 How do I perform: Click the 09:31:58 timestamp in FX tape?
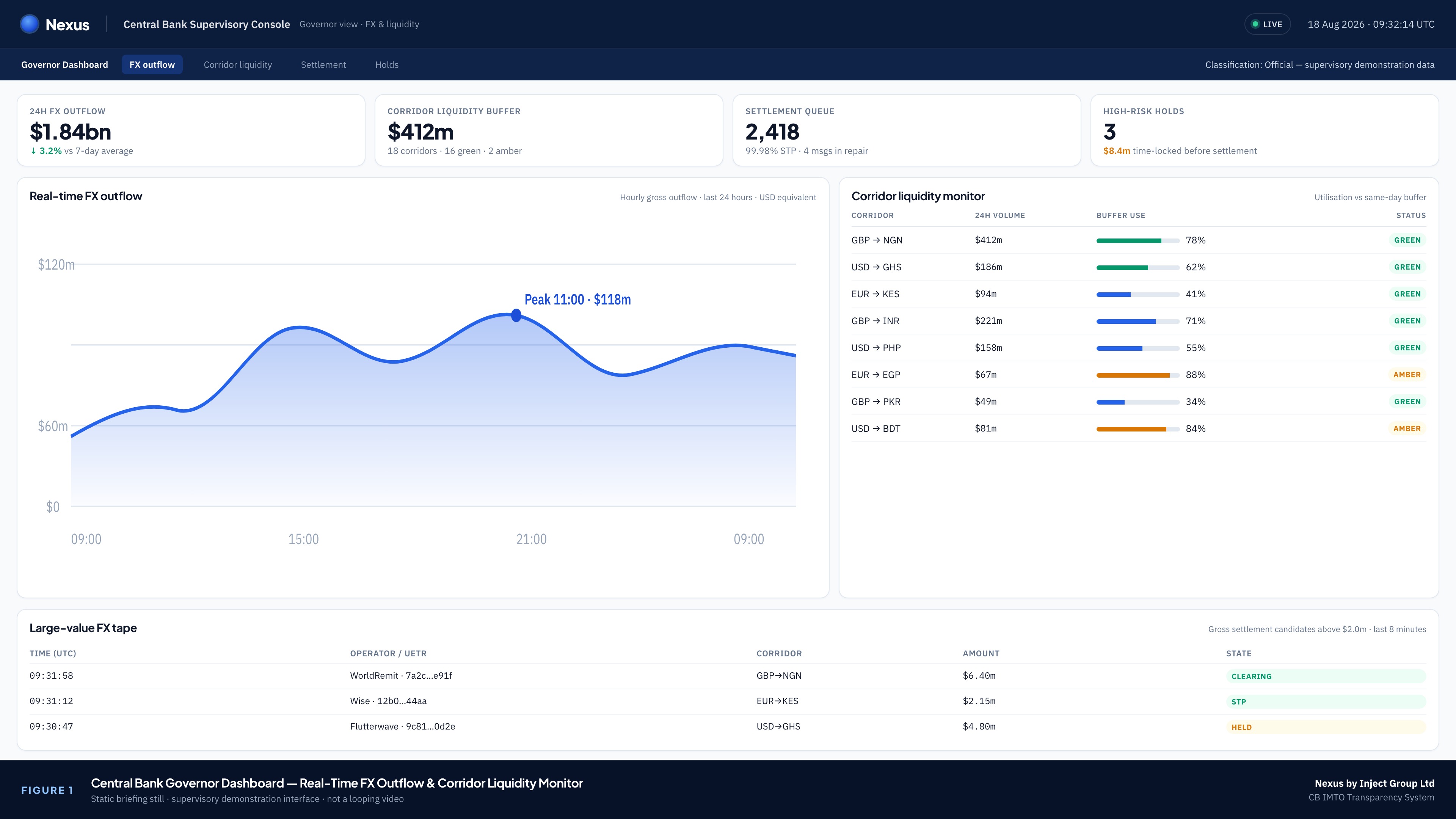[52, 676]
